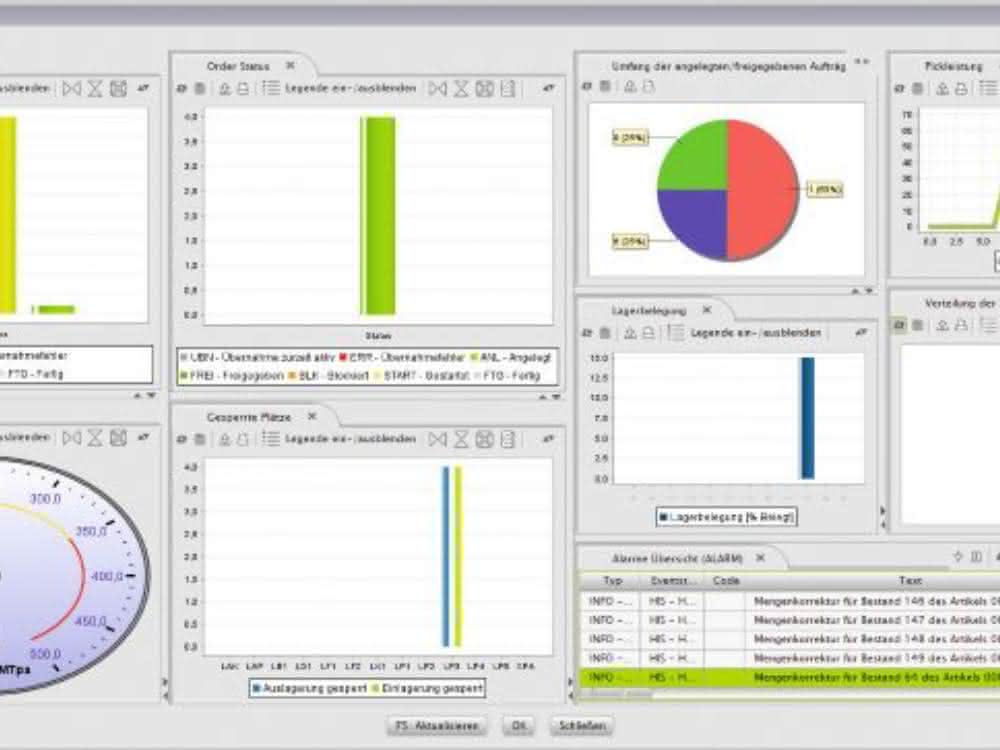Click the refresh icon in Order Status toolbar
The image size is (1000, 750).
(x=182, y=89)
